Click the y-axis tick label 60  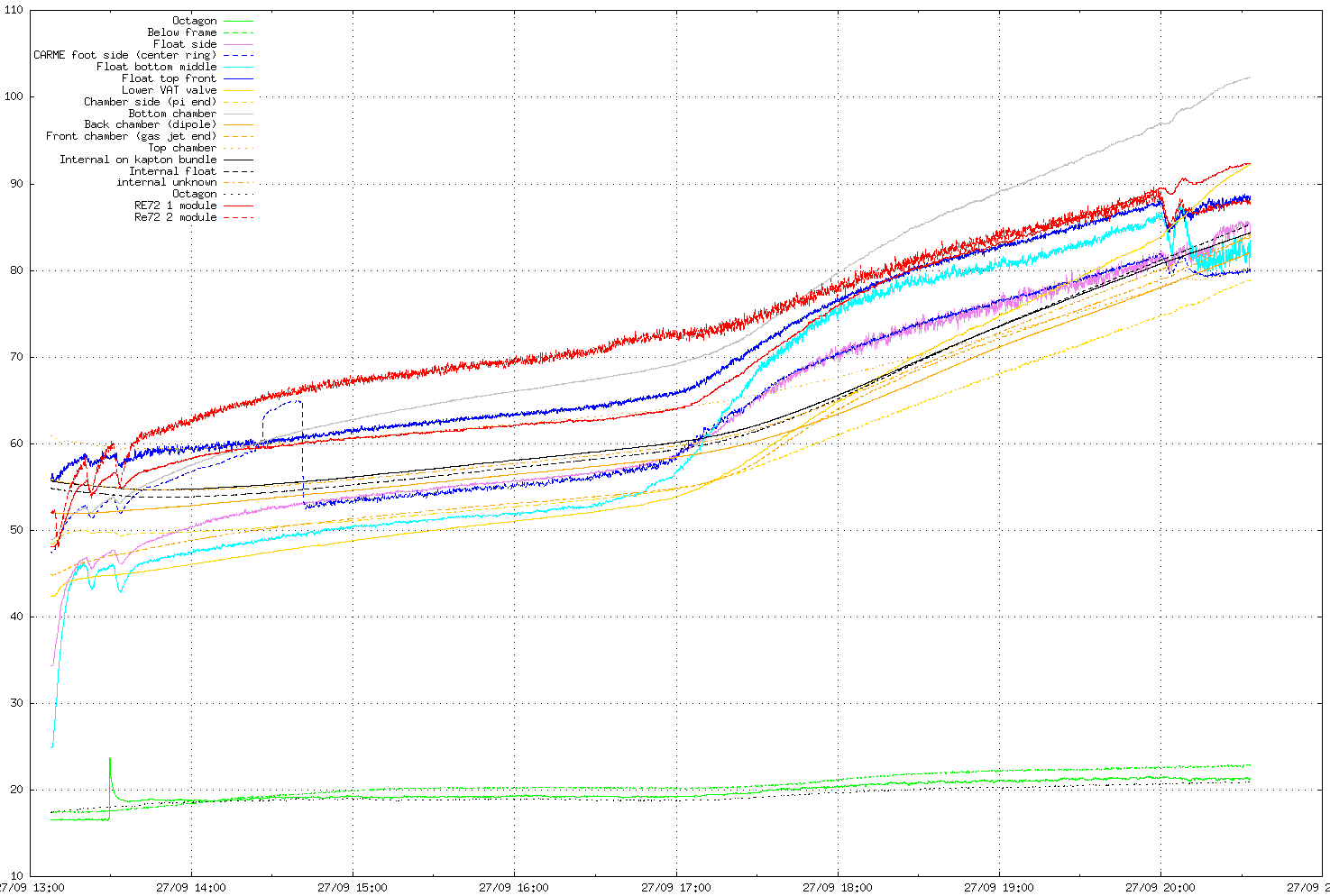(17, 443)
